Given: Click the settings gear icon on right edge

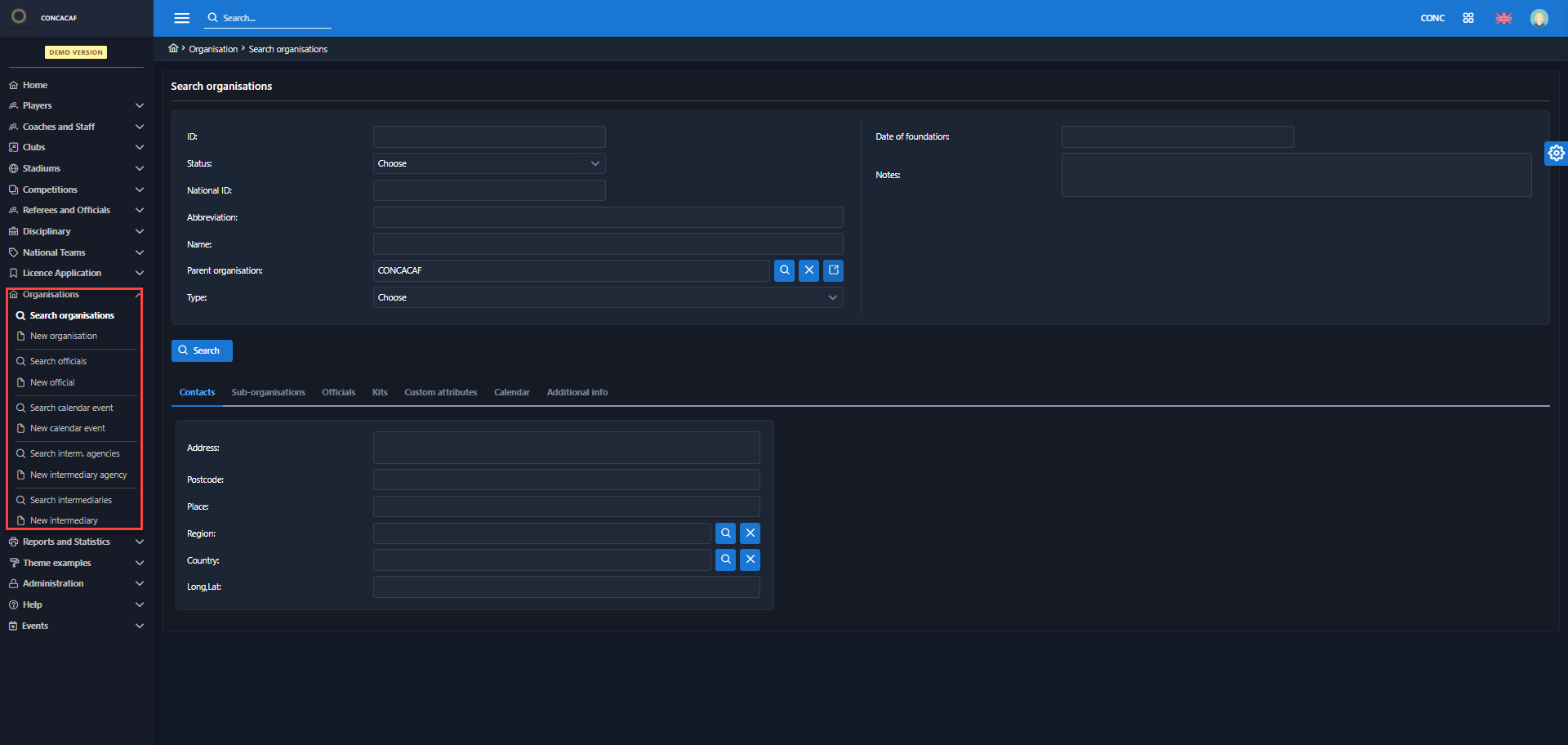Looking at the screenshot, I should [x=1556, y=153].
